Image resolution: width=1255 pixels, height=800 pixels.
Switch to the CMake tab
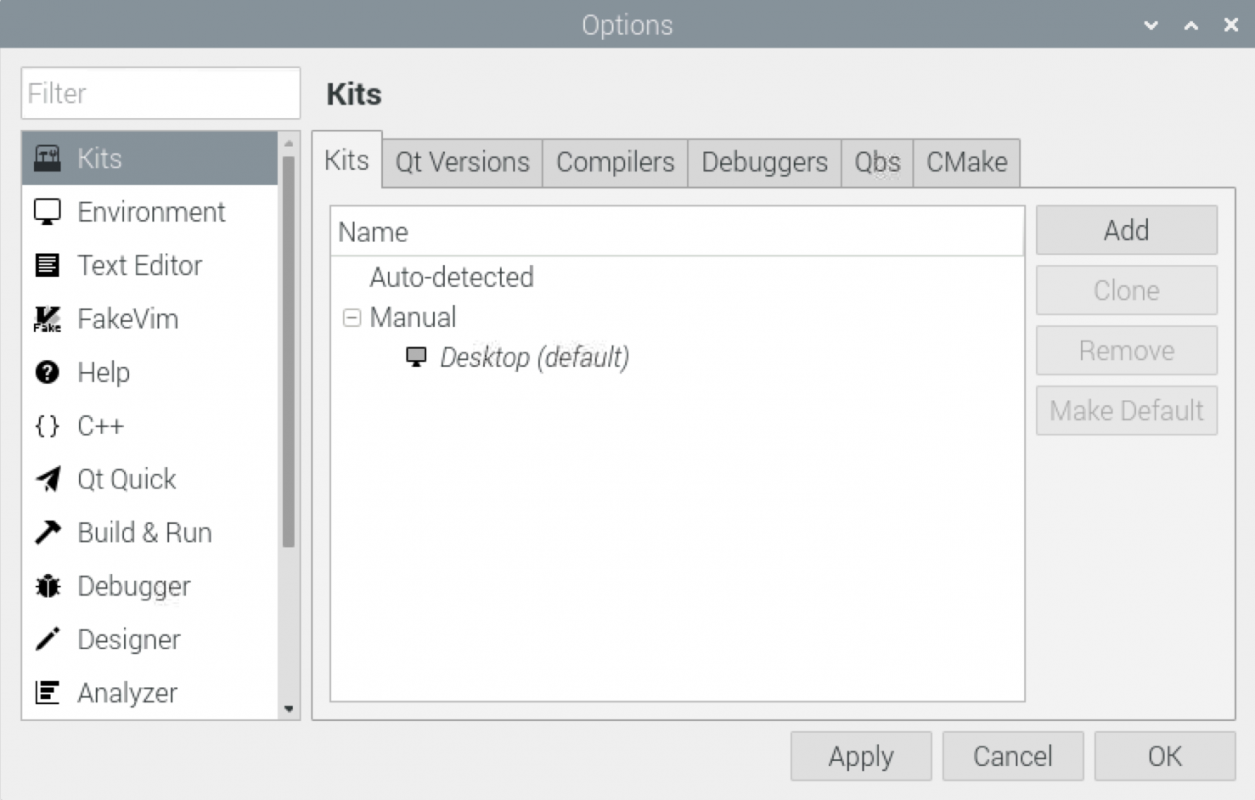(966, 162)
